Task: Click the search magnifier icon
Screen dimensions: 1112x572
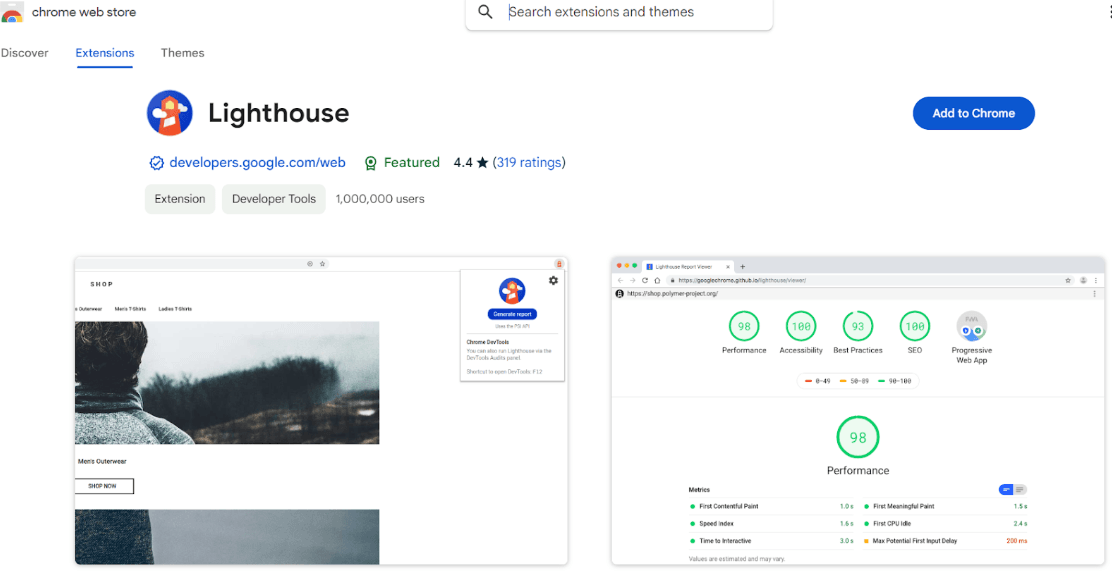Action: (x=485, y=12)
